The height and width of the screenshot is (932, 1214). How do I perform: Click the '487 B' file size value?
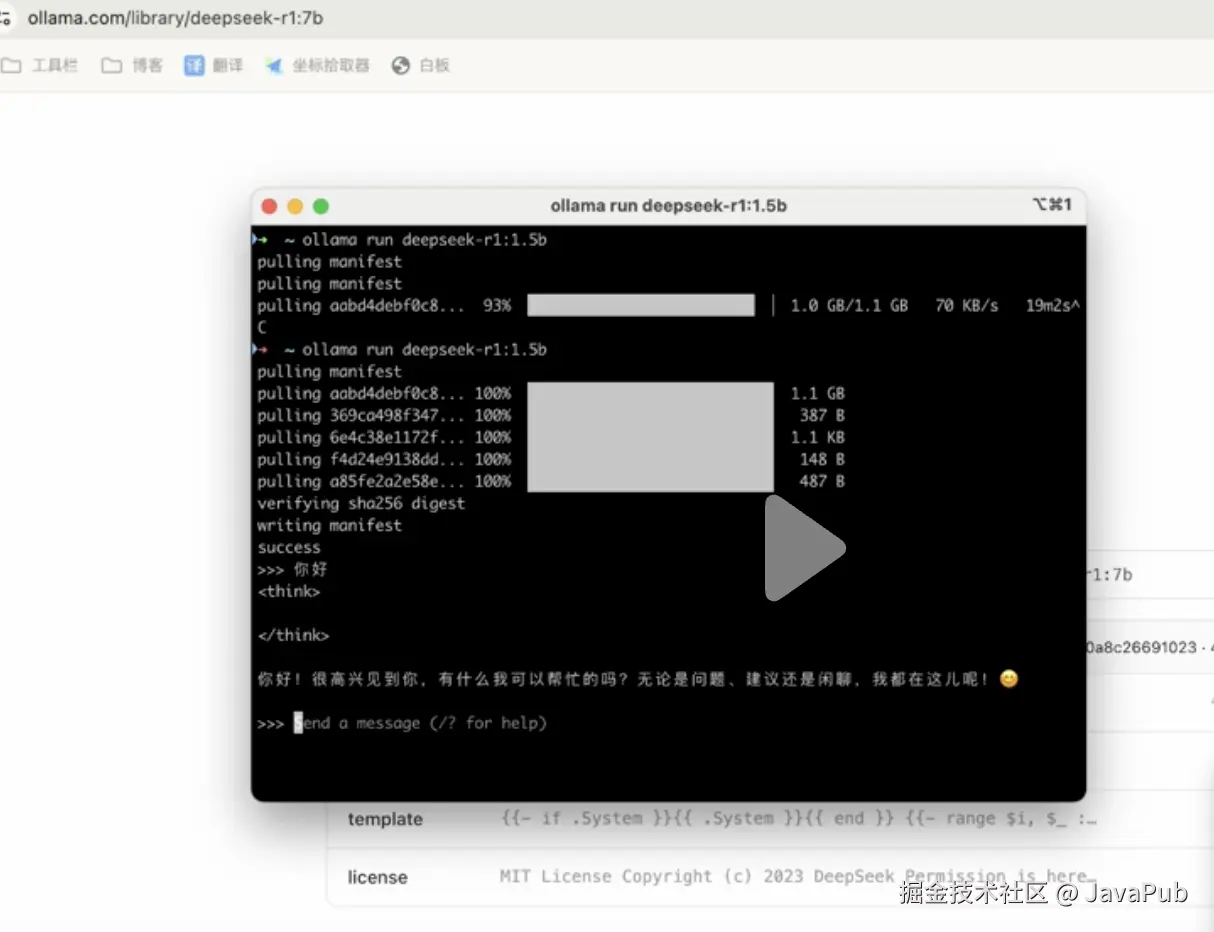click(822, 482)
